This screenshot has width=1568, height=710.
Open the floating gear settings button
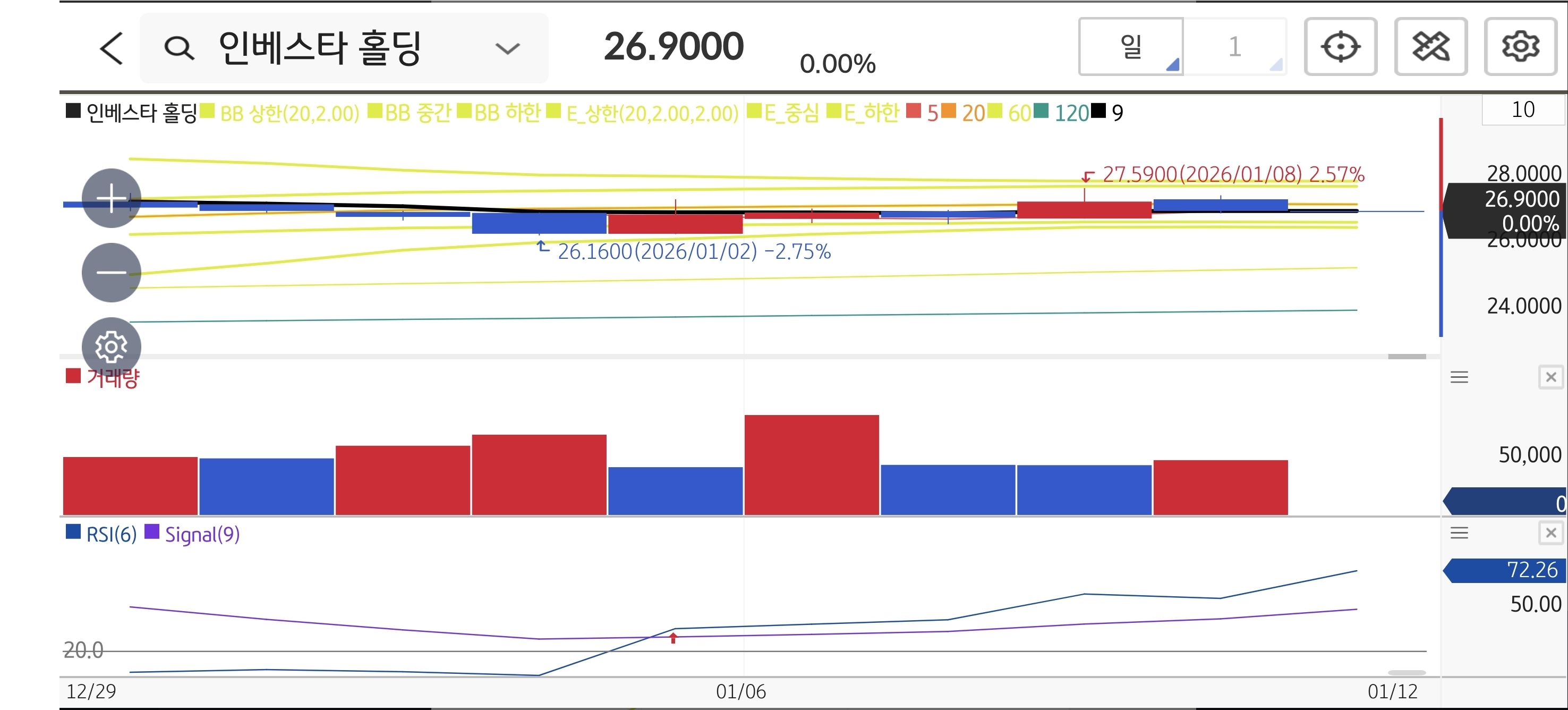[x=112, y=346]
